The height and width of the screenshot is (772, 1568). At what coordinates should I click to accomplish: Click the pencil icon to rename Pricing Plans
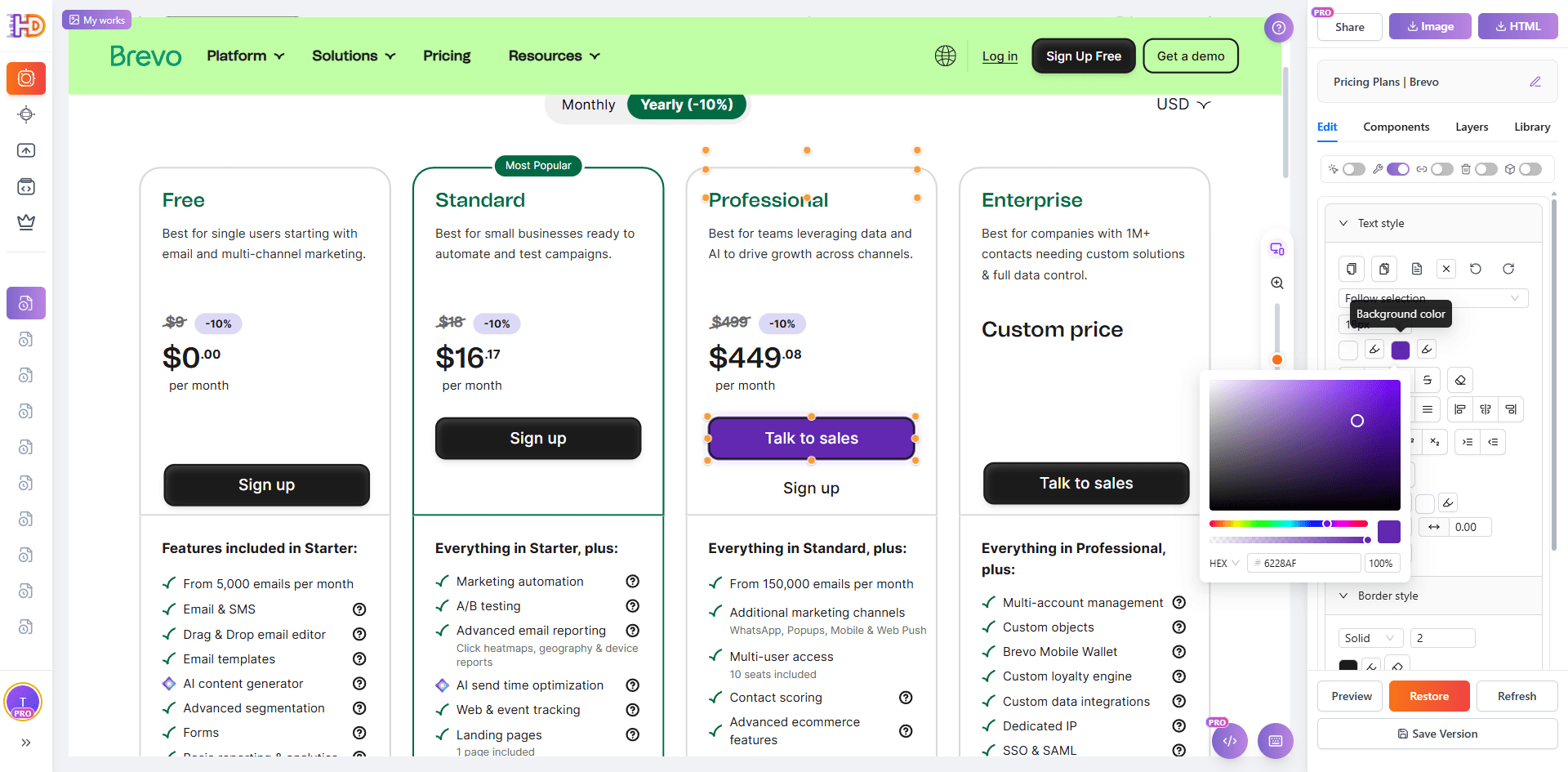(x=1535, y=82)
